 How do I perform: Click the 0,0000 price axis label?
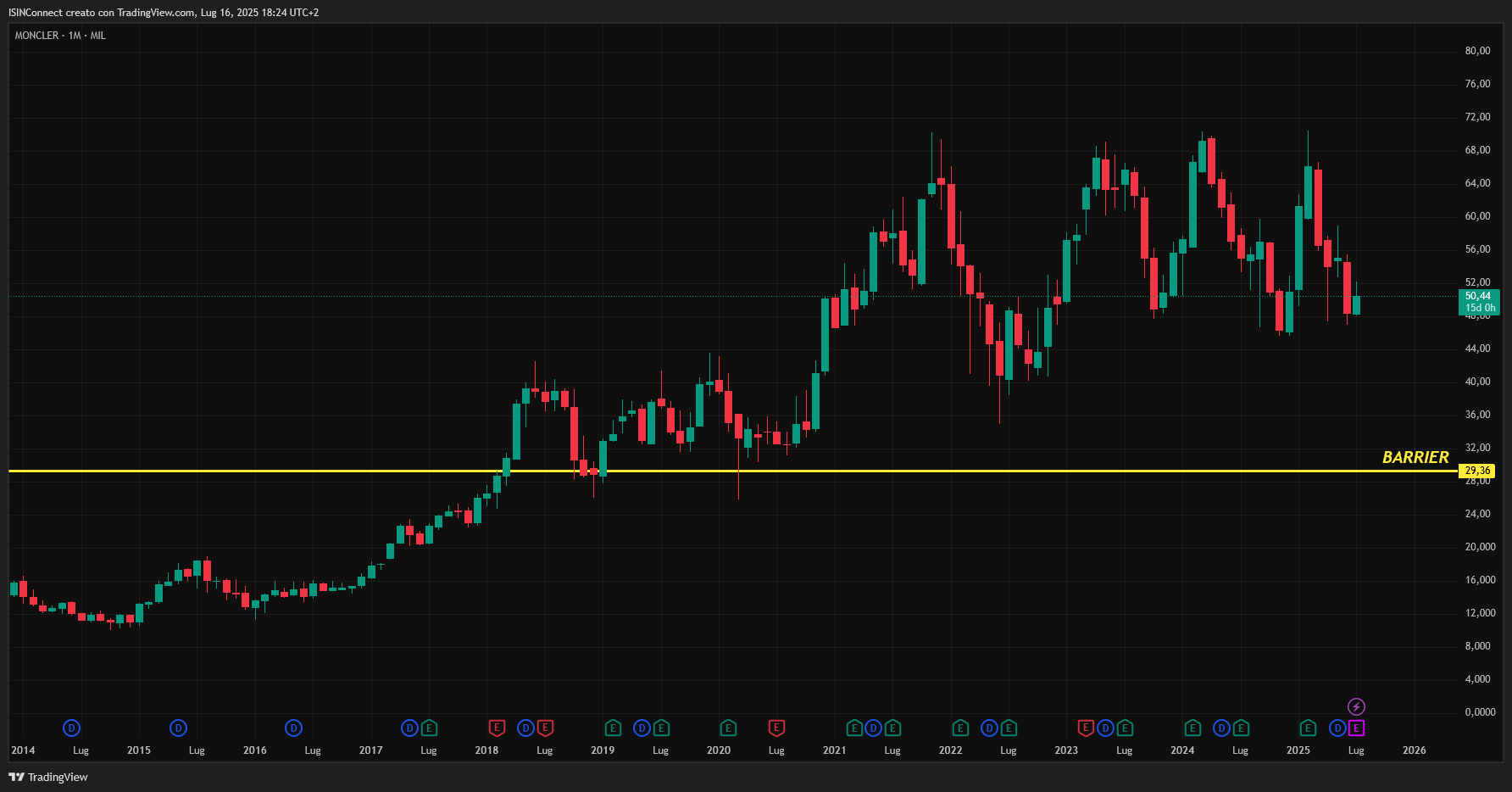pyautogui.click(x=1480, y=712)
